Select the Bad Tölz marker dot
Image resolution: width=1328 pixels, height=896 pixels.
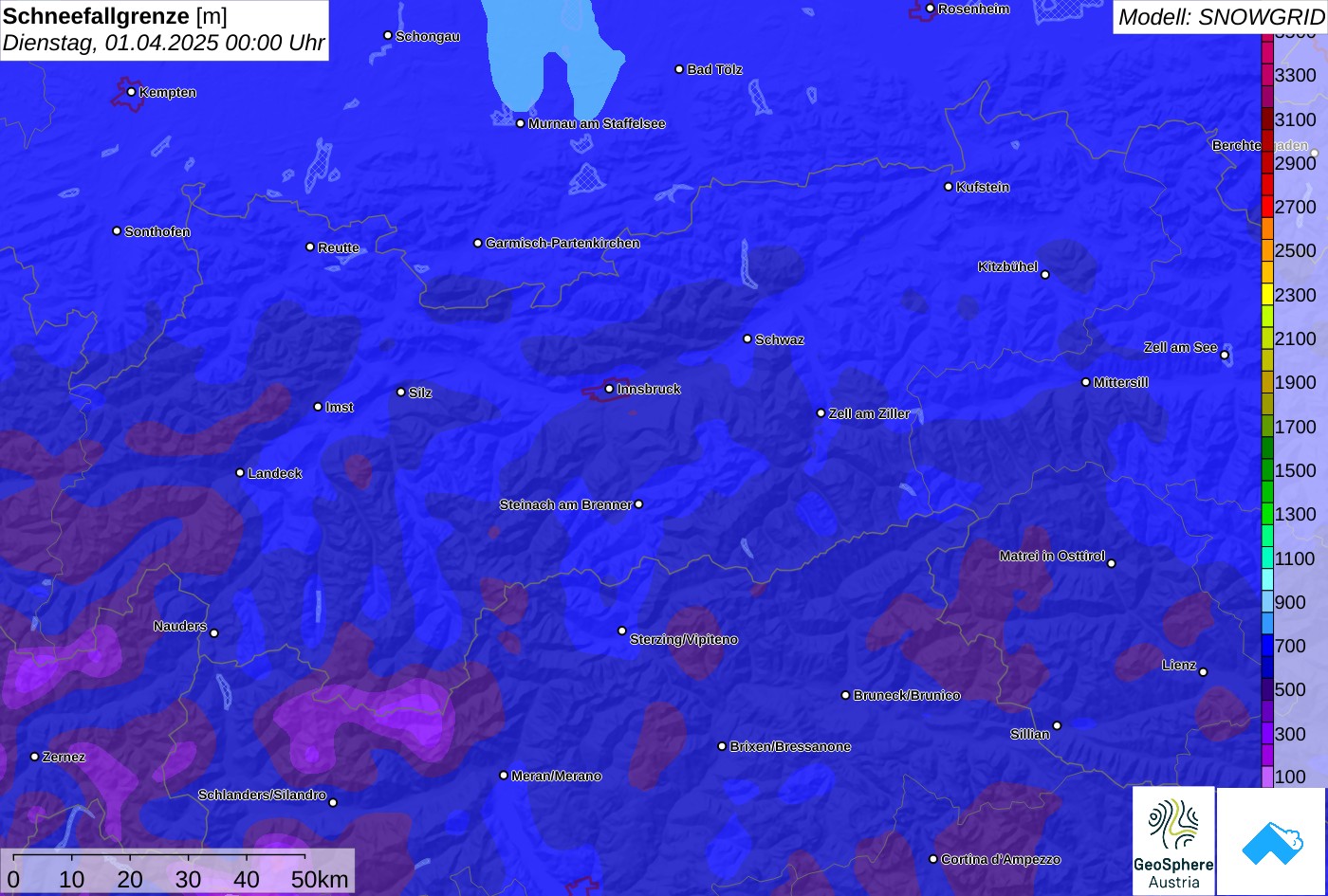coord(679,69)
